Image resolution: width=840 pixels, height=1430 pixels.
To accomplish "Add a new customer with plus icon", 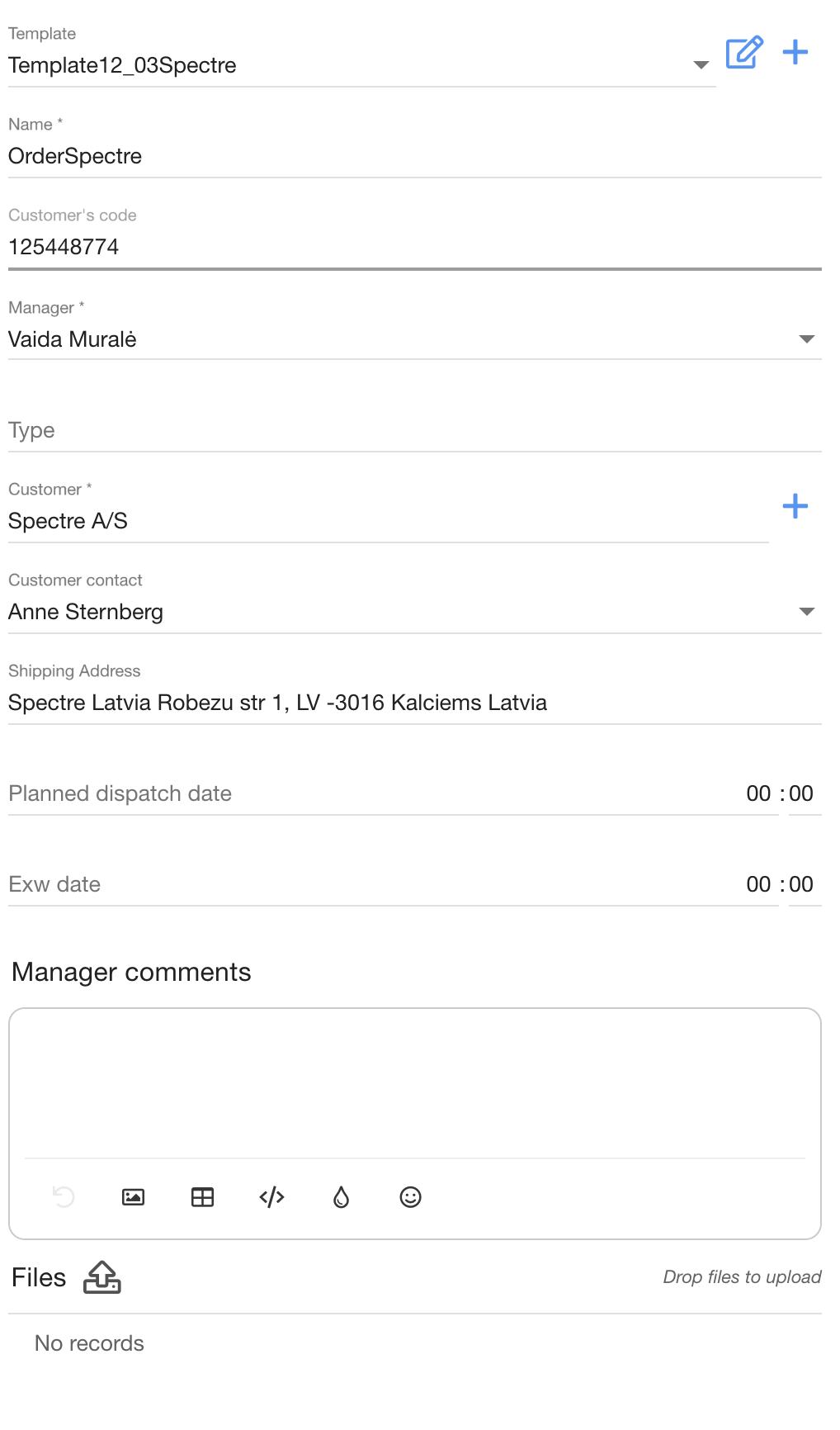I will (795, 506).
